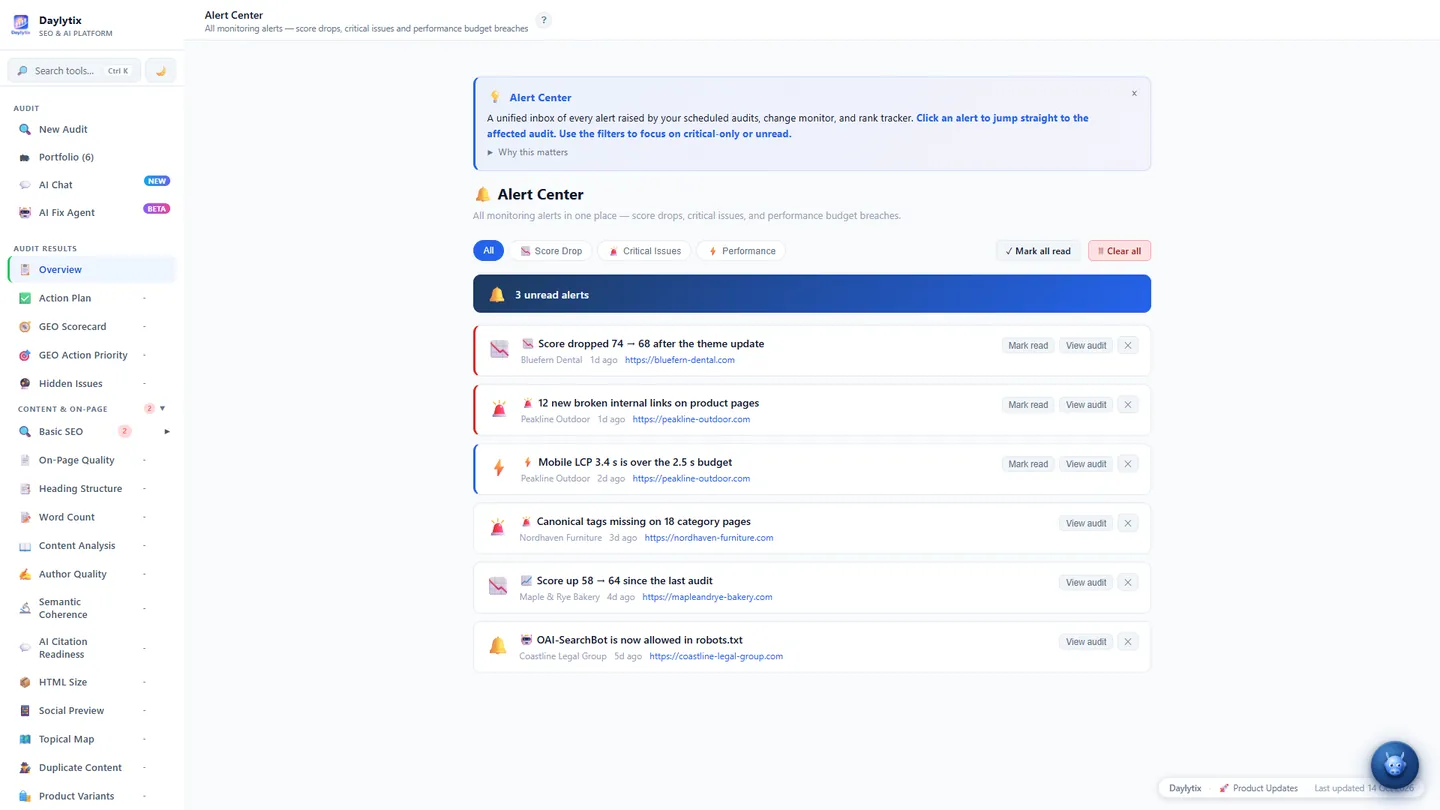Open the coastline-legal-group.com link
1440x810 pixels.
coord(716,657)
